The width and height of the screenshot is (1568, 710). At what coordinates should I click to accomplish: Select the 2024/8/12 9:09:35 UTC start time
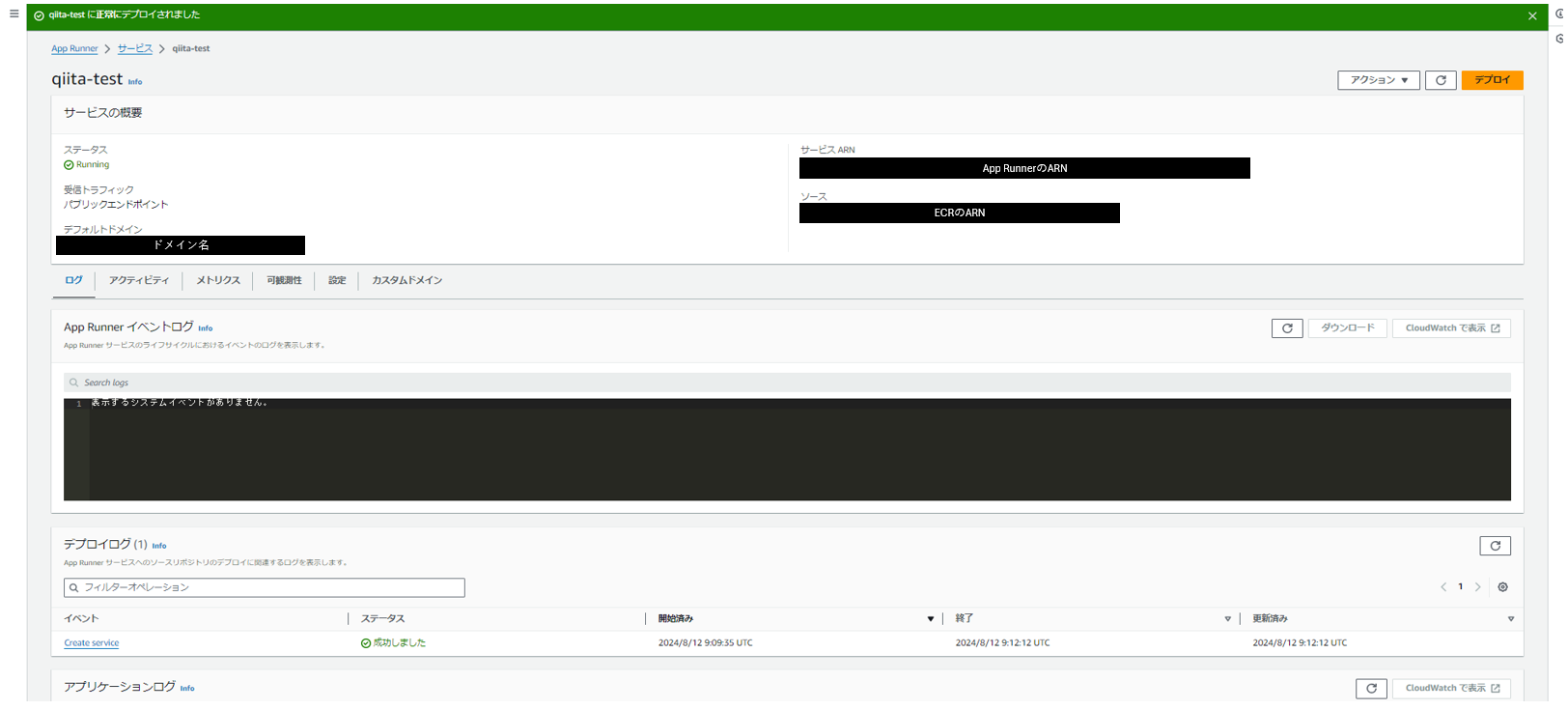pyautogui.click(x=706, y=643)
